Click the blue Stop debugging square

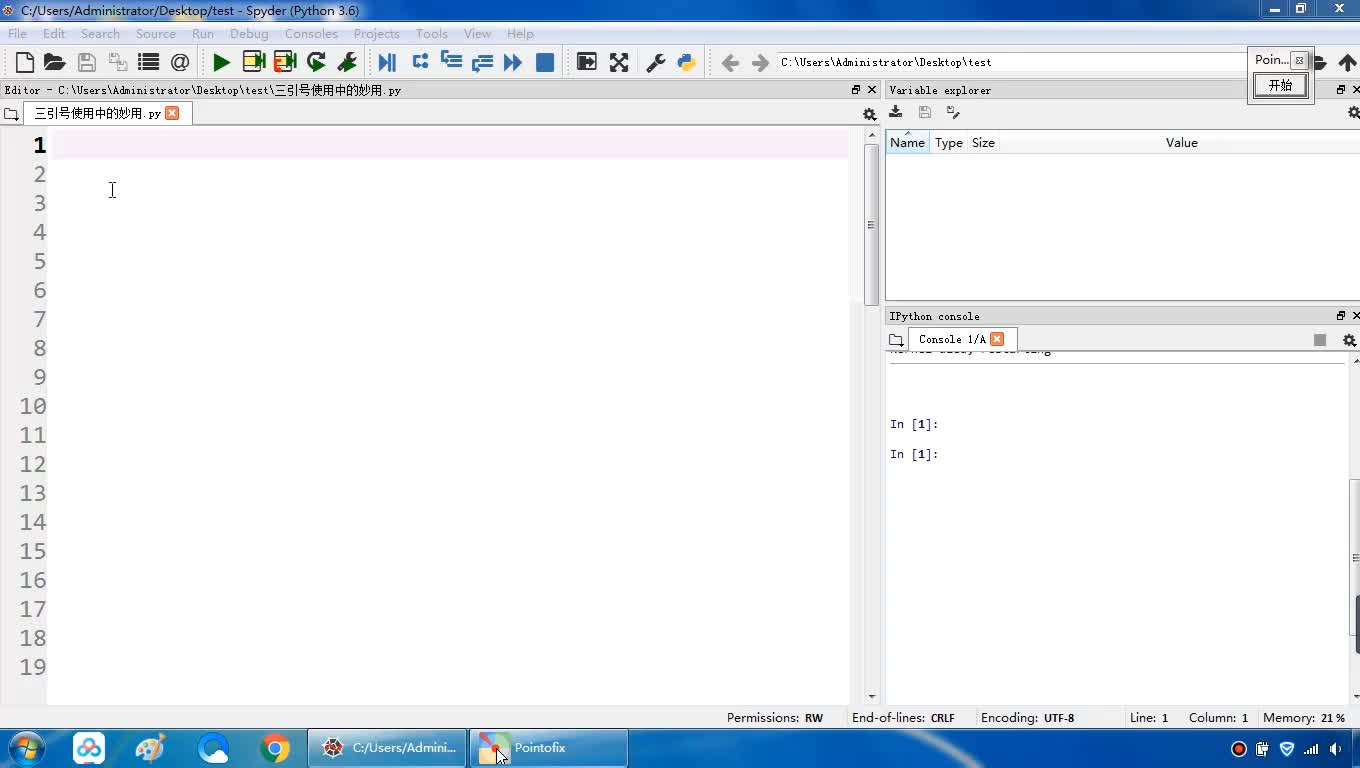click(x=545, y=62)
